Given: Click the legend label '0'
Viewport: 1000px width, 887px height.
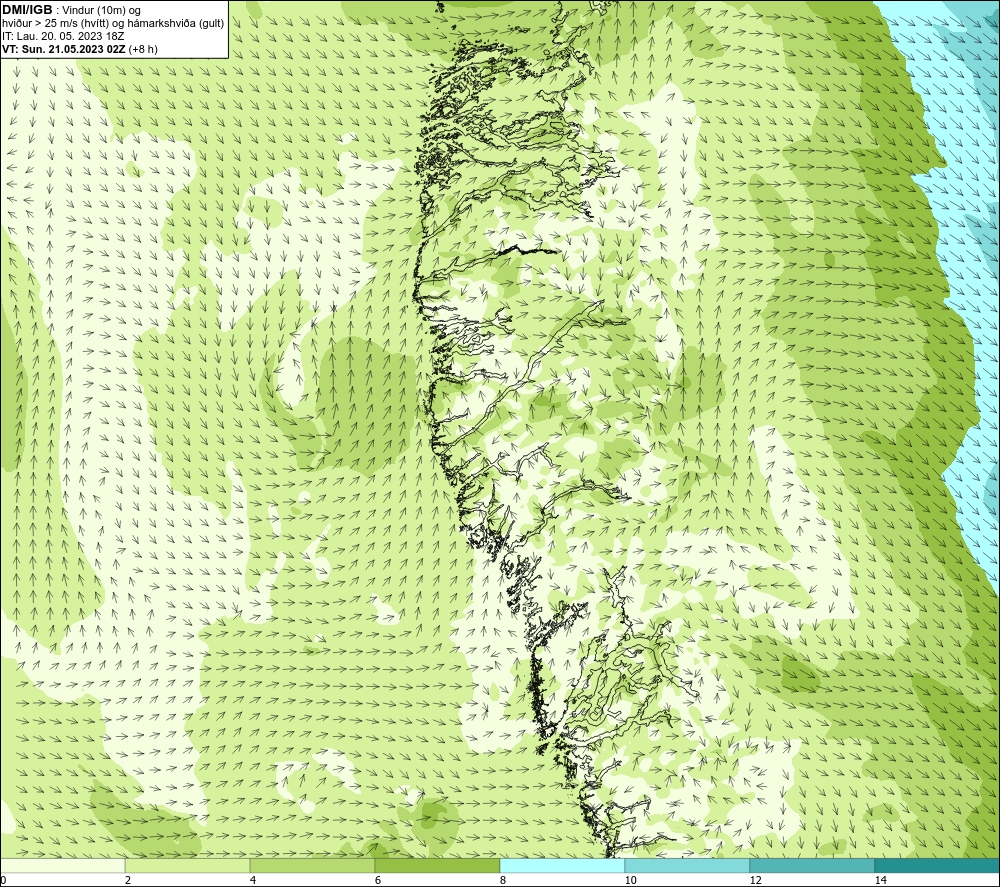Looking at the screenshot, I should (4, 880).
